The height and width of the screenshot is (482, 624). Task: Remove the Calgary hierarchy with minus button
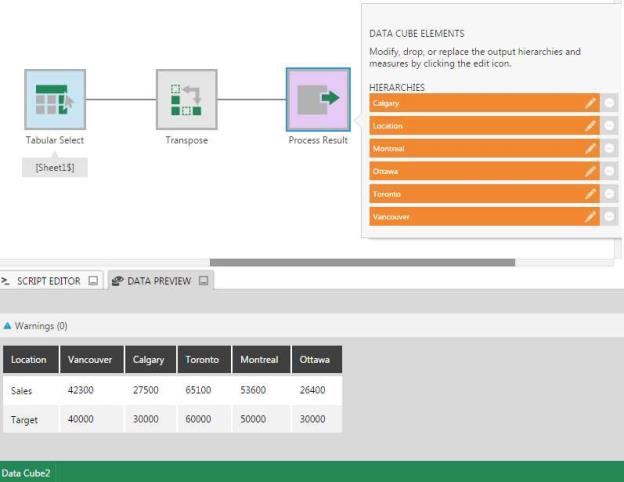click(x=610, y=103)
